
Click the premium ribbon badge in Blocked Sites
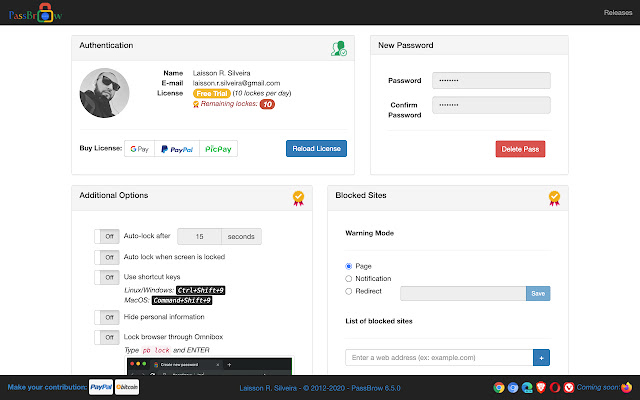[554, 197]
